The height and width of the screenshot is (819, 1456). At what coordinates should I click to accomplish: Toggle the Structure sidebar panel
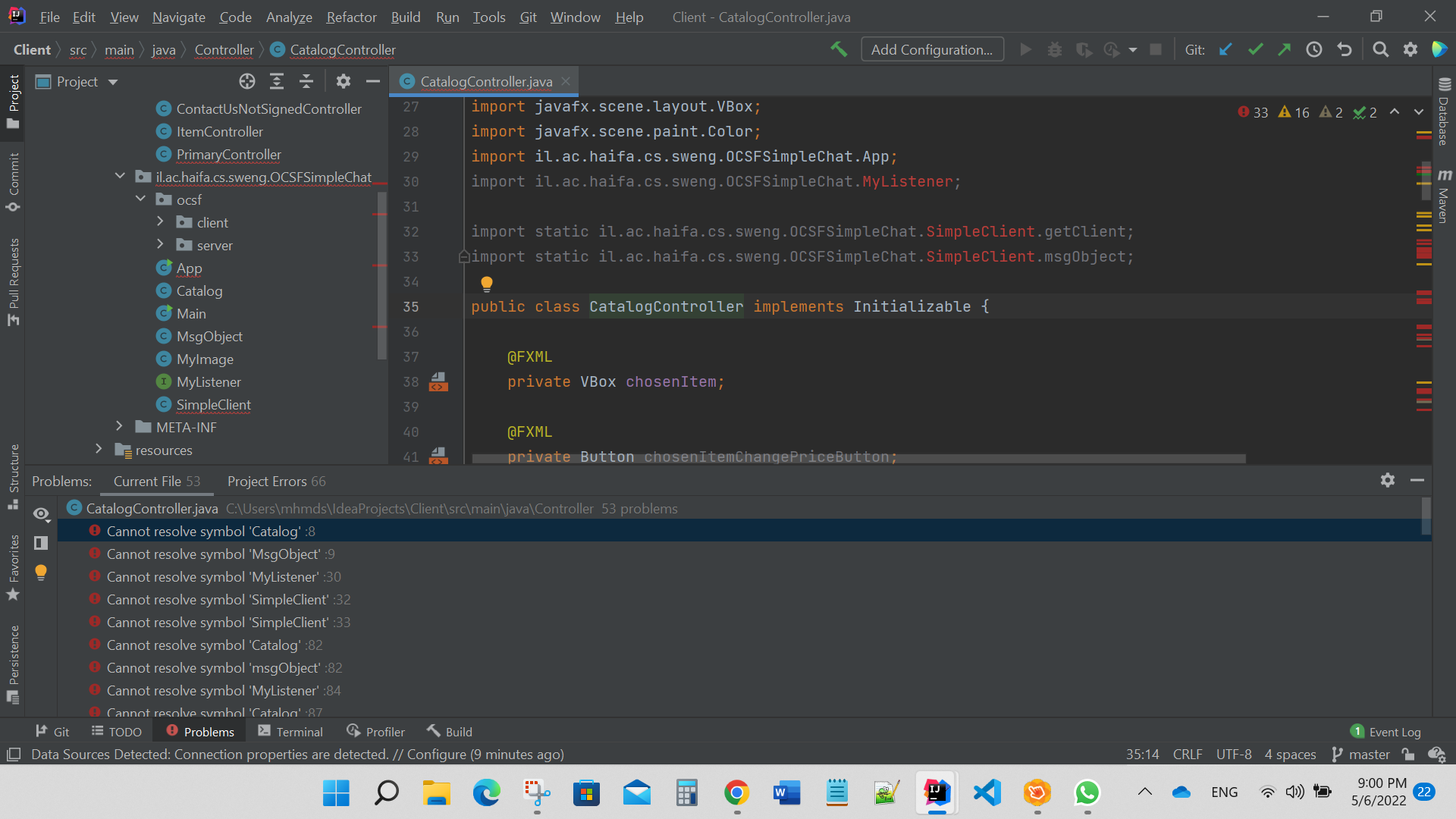(x=14, y=477)
